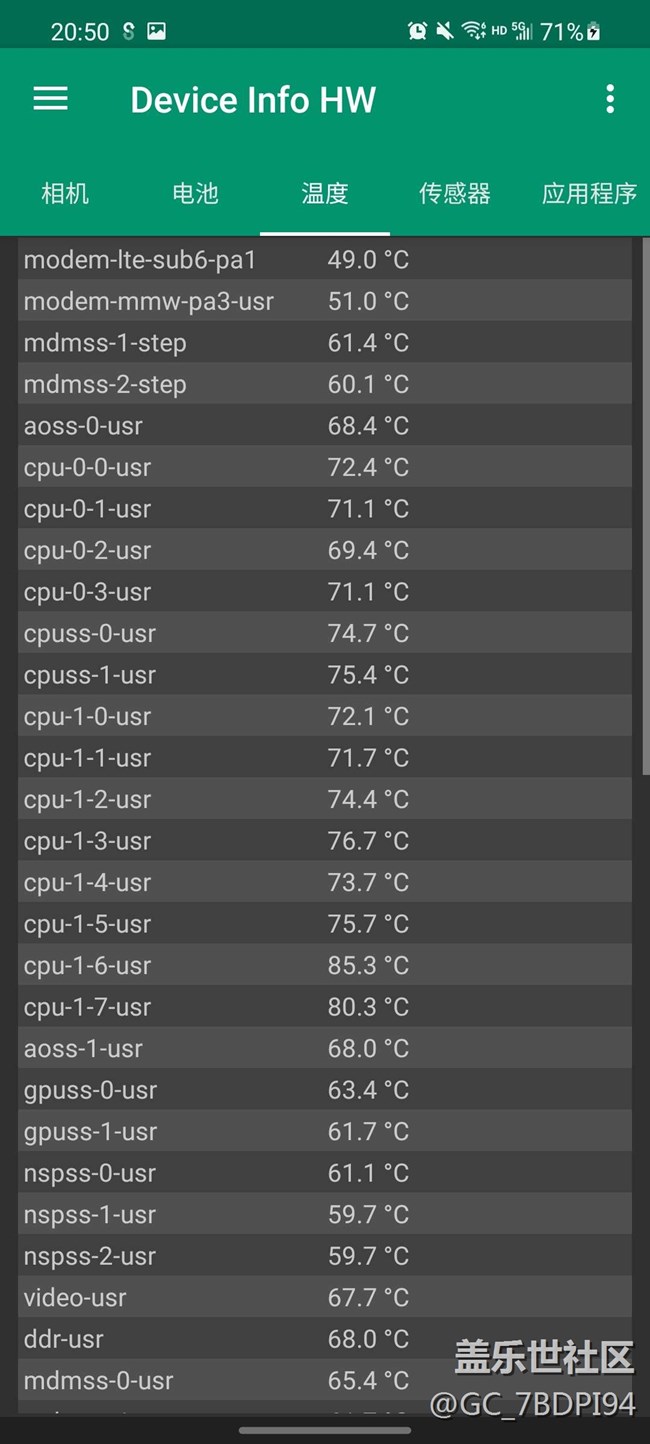Tap the battery icon in status bar

click(x=593, y=32)
